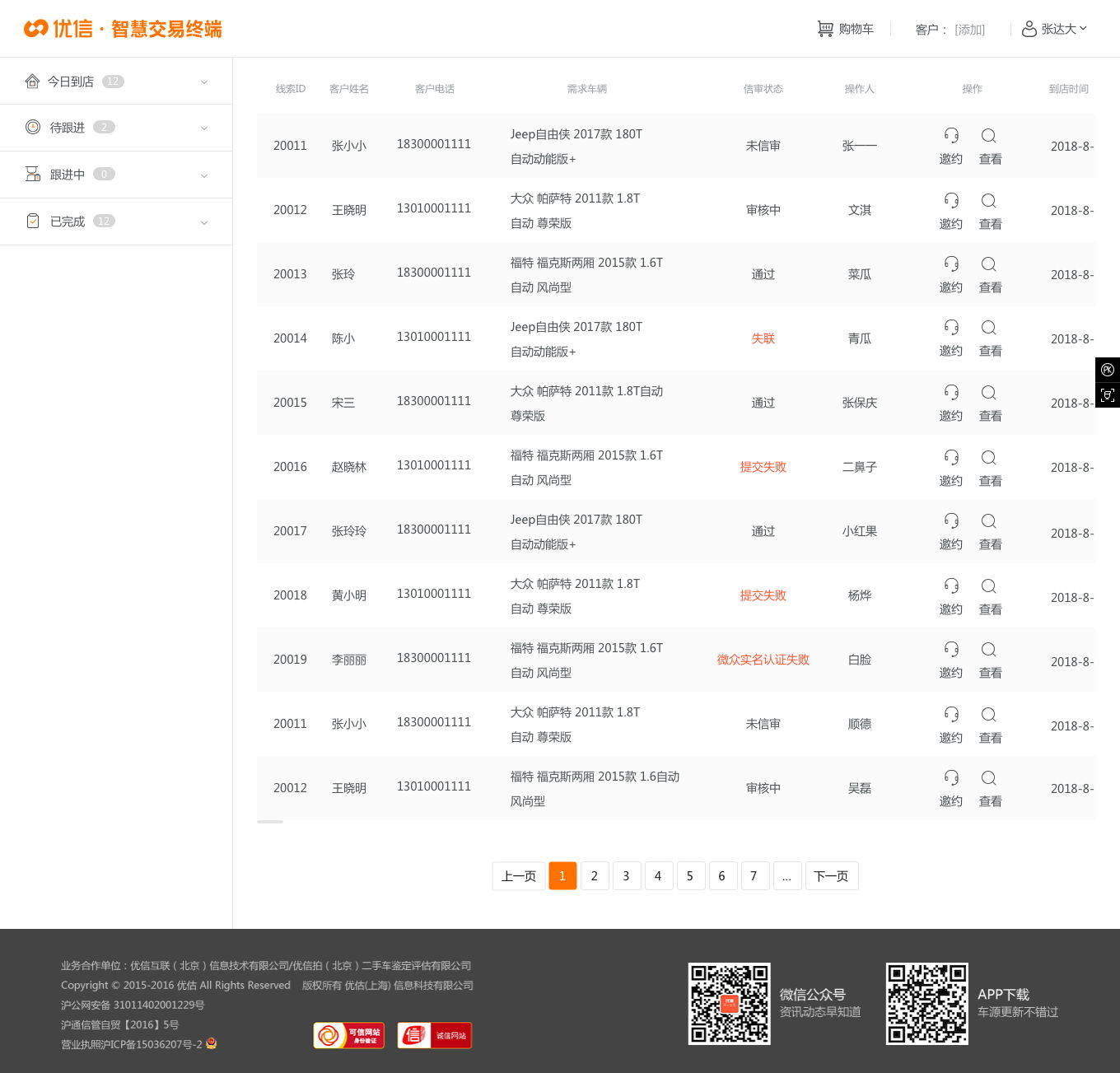This screenshot has height=1073, width=1120.
Task: Click the 已完成 clipboard icon in sidebar
Action: click(x=33, y=221)
